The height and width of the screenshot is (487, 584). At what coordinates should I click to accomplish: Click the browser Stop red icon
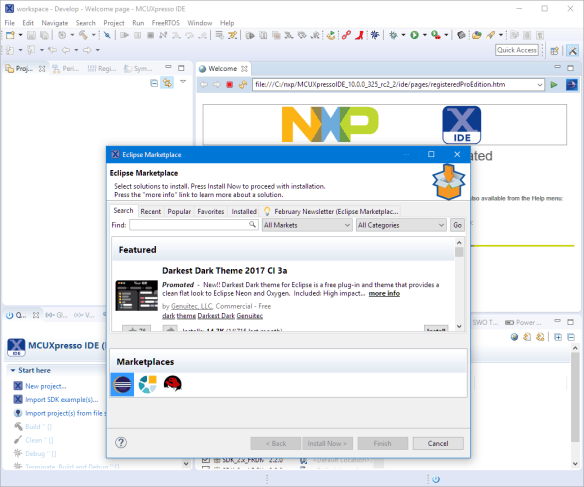click(x=230, y=85)
